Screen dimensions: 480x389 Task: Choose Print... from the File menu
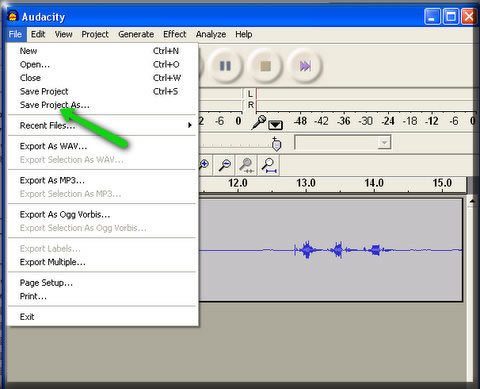point(103,296)
